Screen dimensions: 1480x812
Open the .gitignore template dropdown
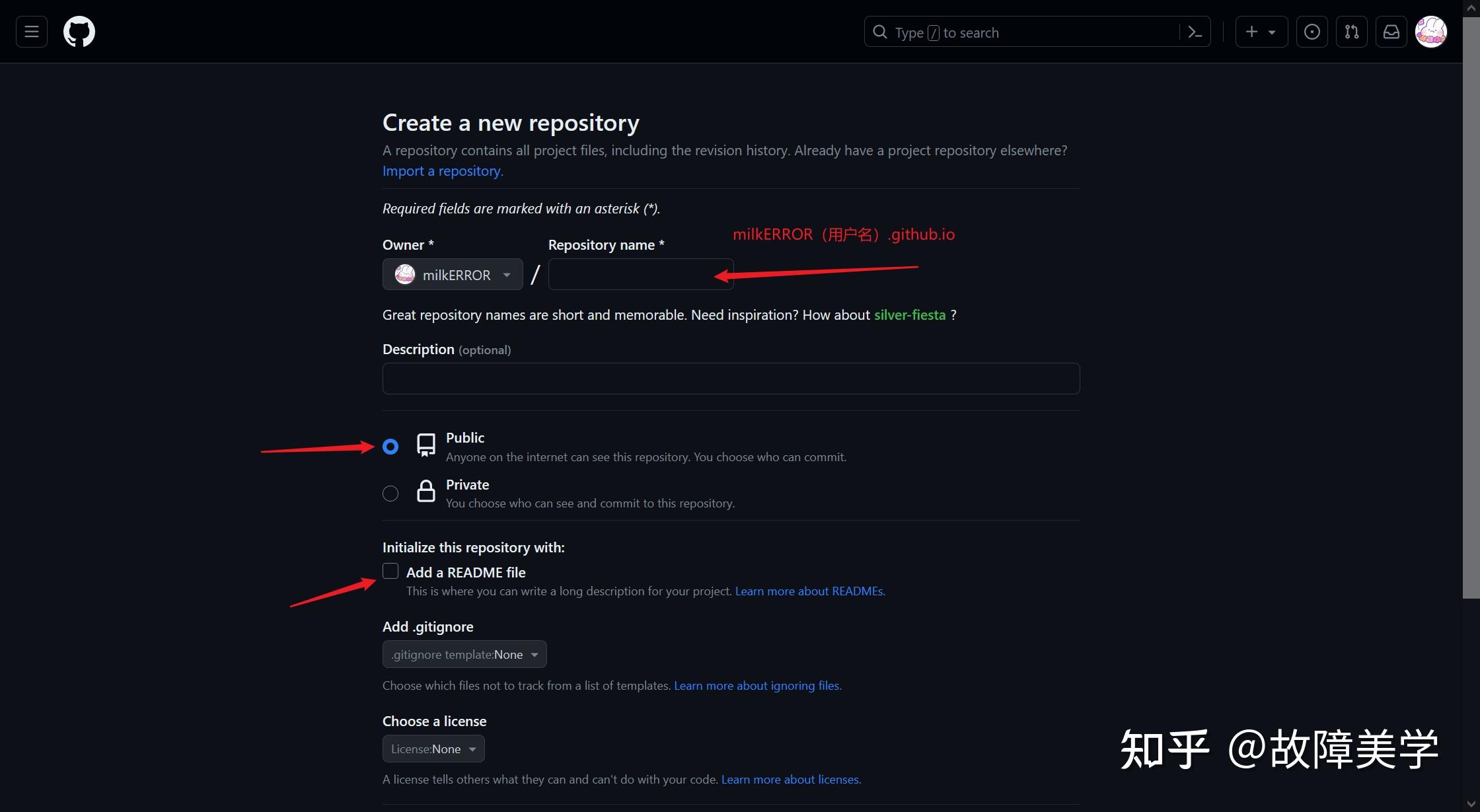(464, 654)
